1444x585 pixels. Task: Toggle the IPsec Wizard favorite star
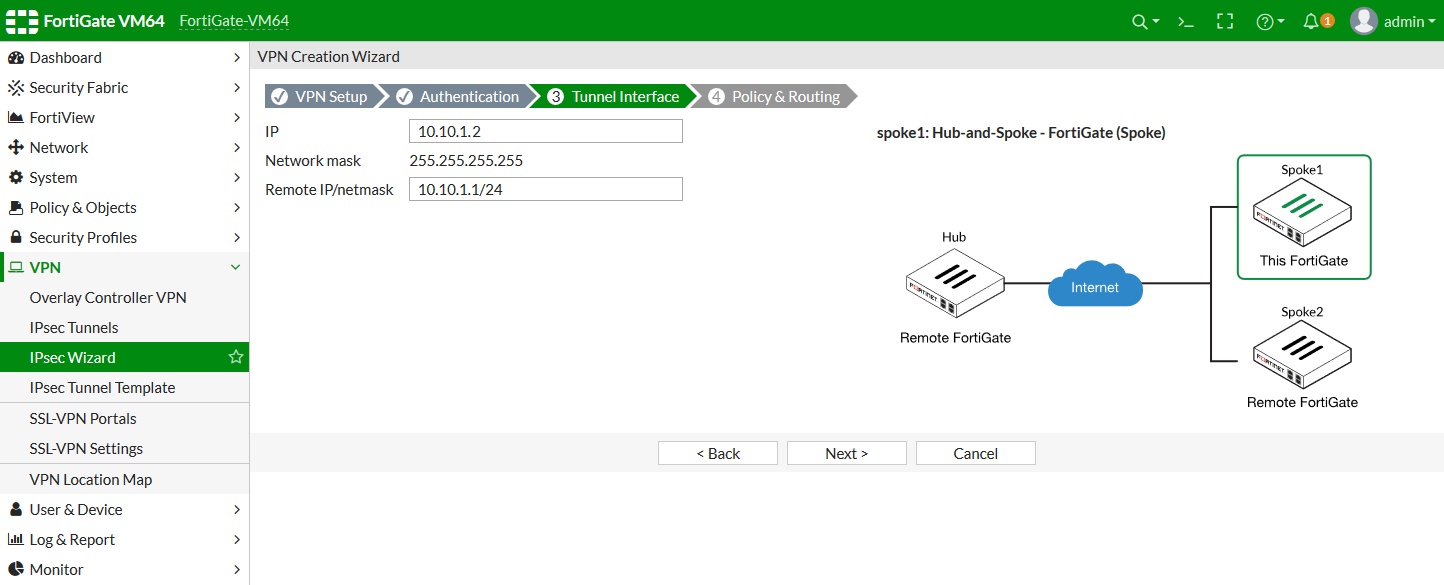pos(236,357)
